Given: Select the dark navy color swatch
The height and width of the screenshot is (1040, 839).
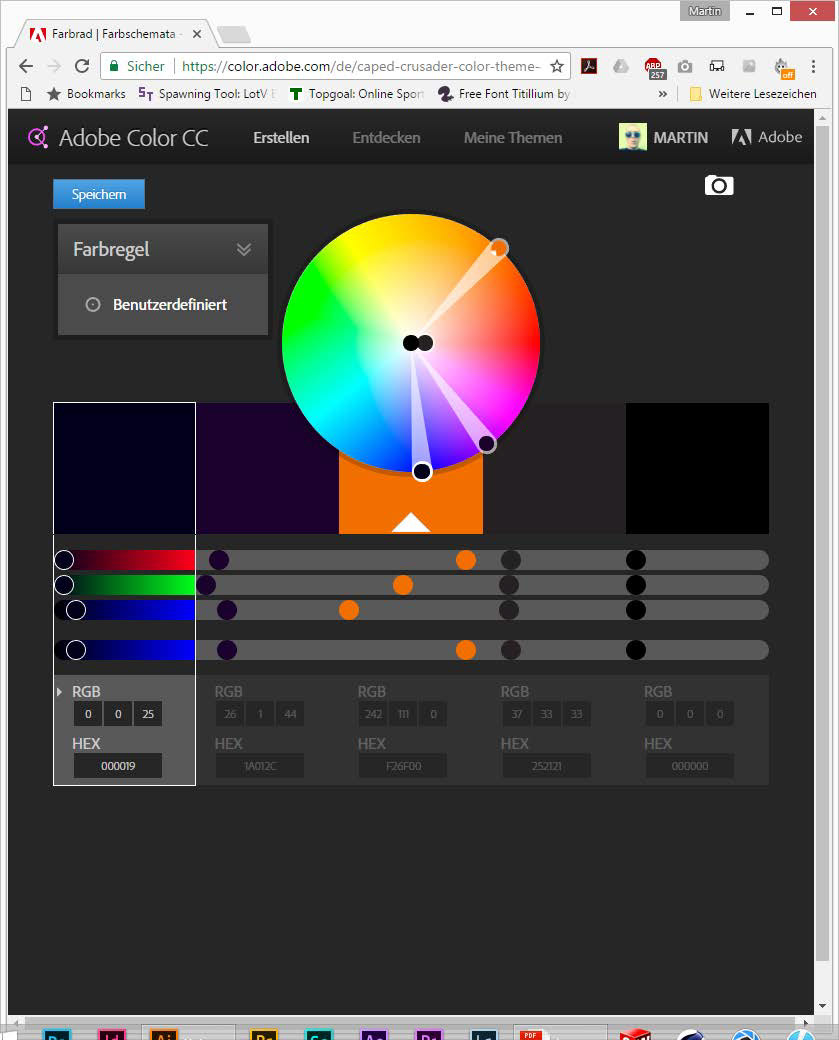Looking at the screenshot, I should pyautogui.click(x=124, y=468).
